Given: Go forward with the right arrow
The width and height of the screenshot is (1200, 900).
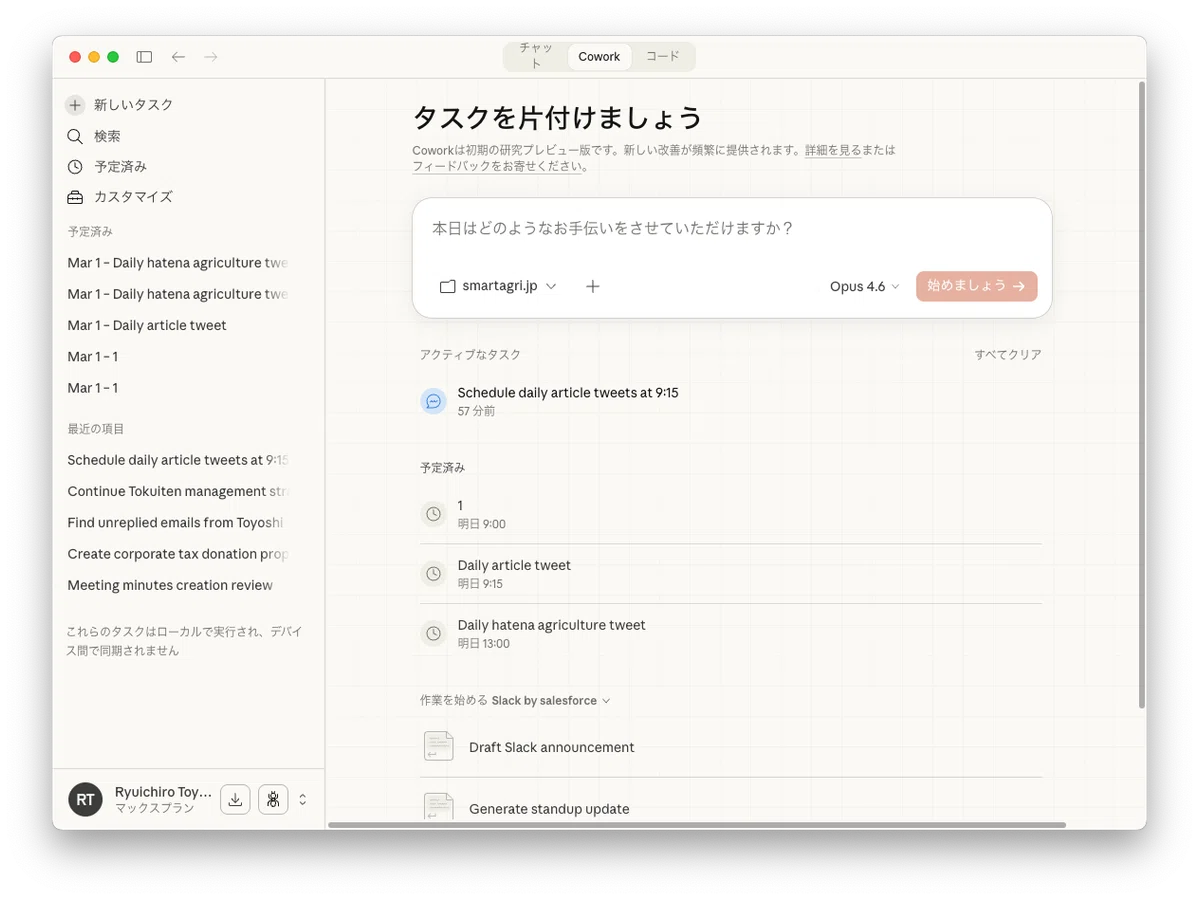Looking at the screenshot, I should coord(210,57).
